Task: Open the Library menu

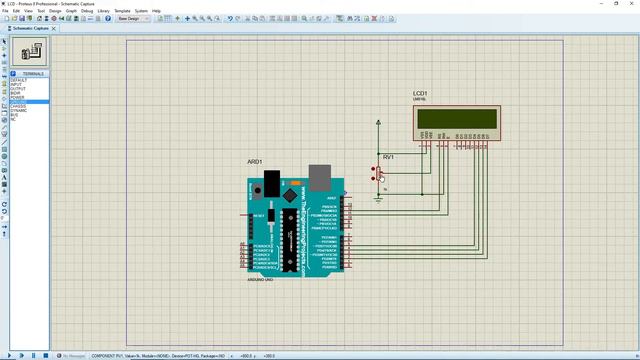Action: 103,11
